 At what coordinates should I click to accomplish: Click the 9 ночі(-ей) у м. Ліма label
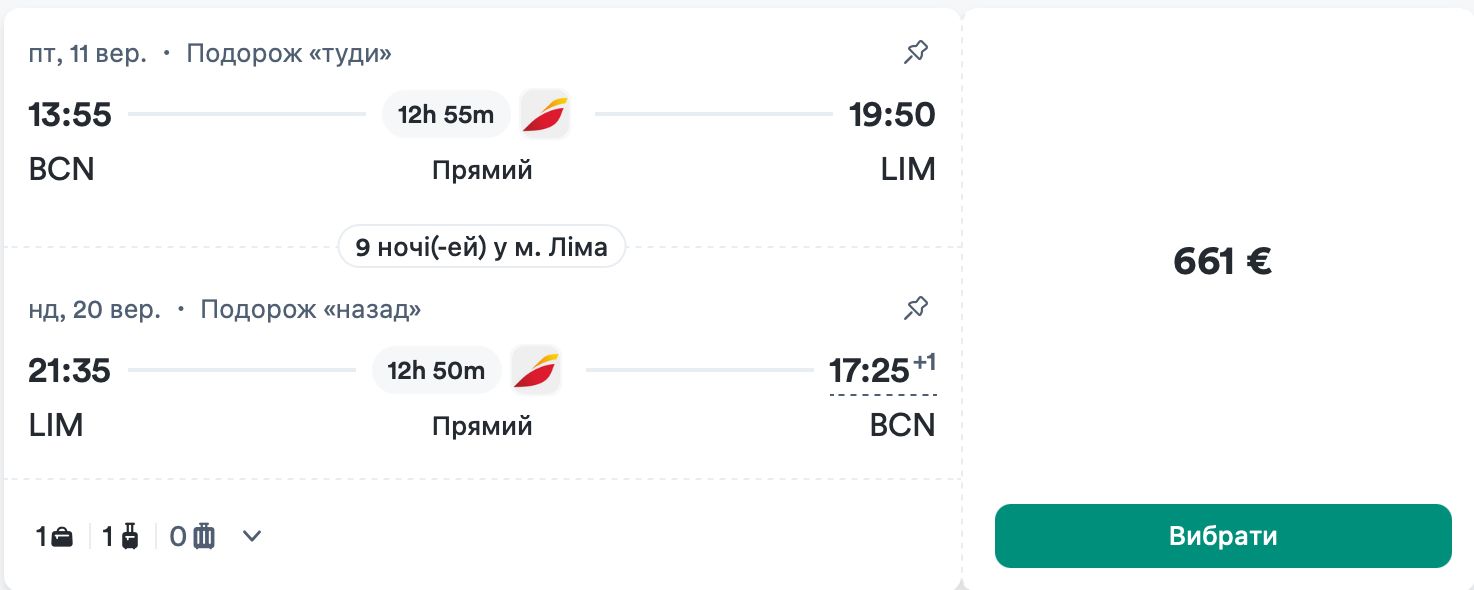[482, 247]
